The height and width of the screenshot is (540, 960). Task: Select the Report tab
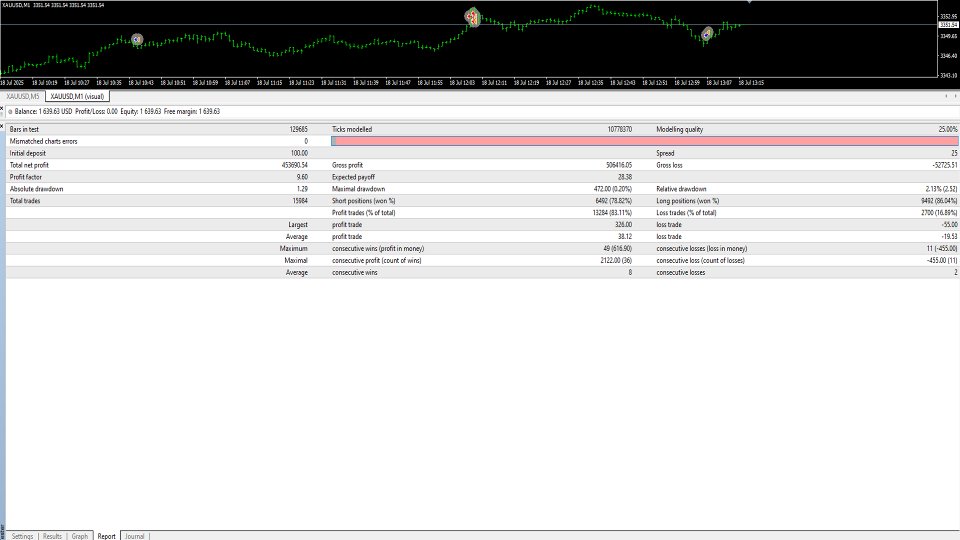pos(106,536)
